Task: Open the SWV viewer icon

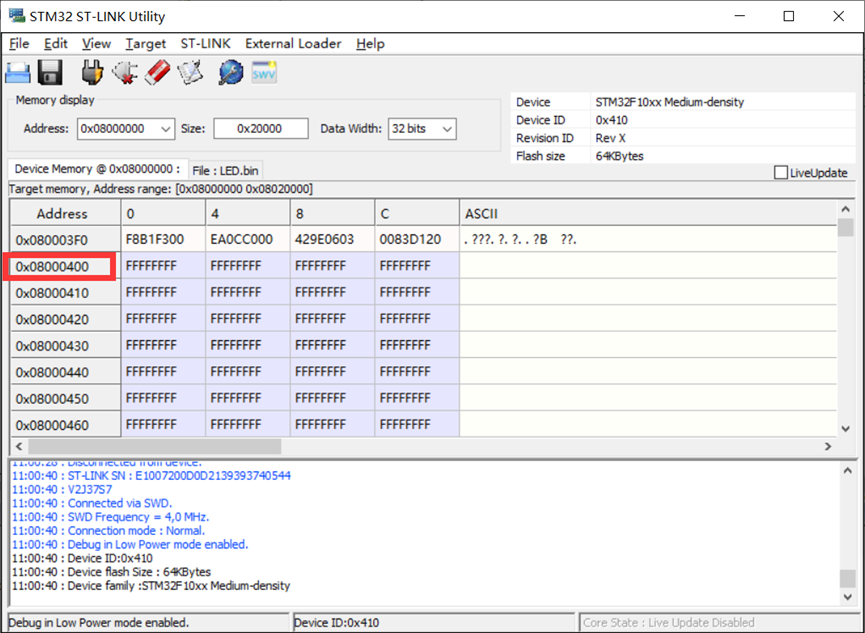Action: pyautogui.click(x=264, y=72)
